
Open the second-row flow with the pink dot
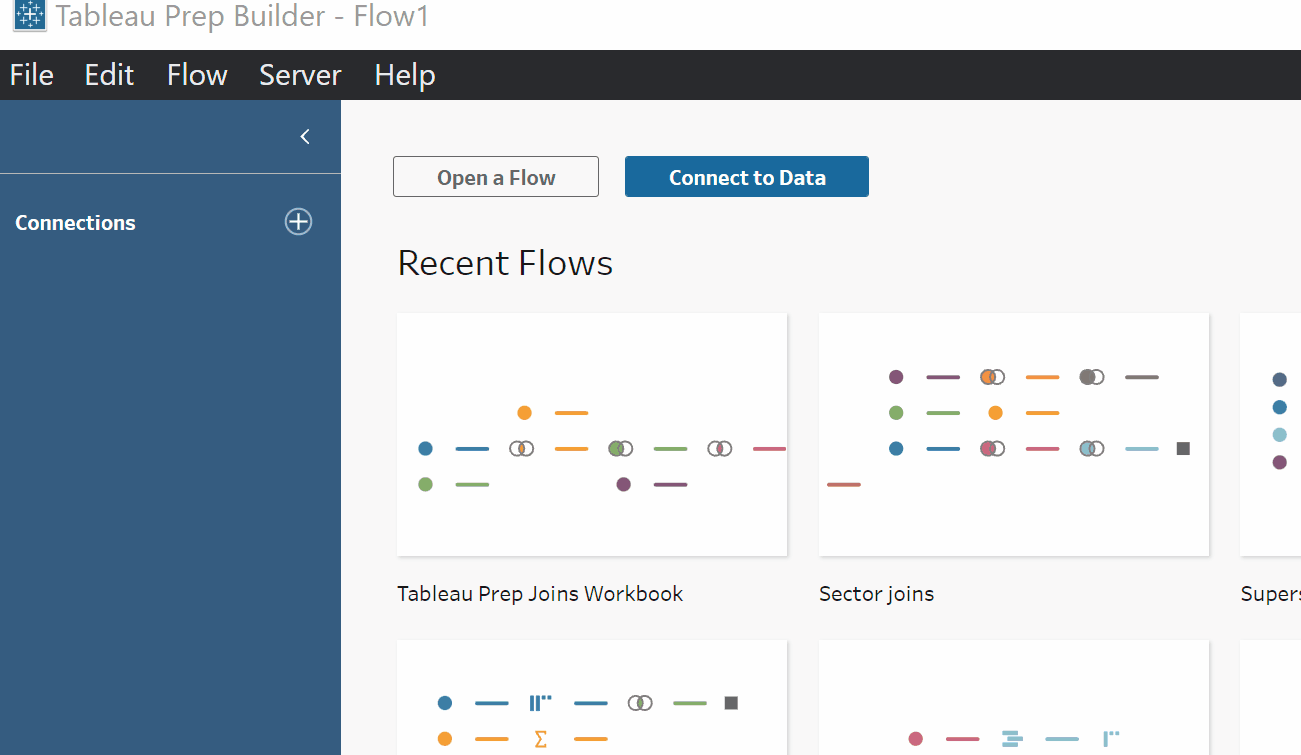[x=1013, y=700]
